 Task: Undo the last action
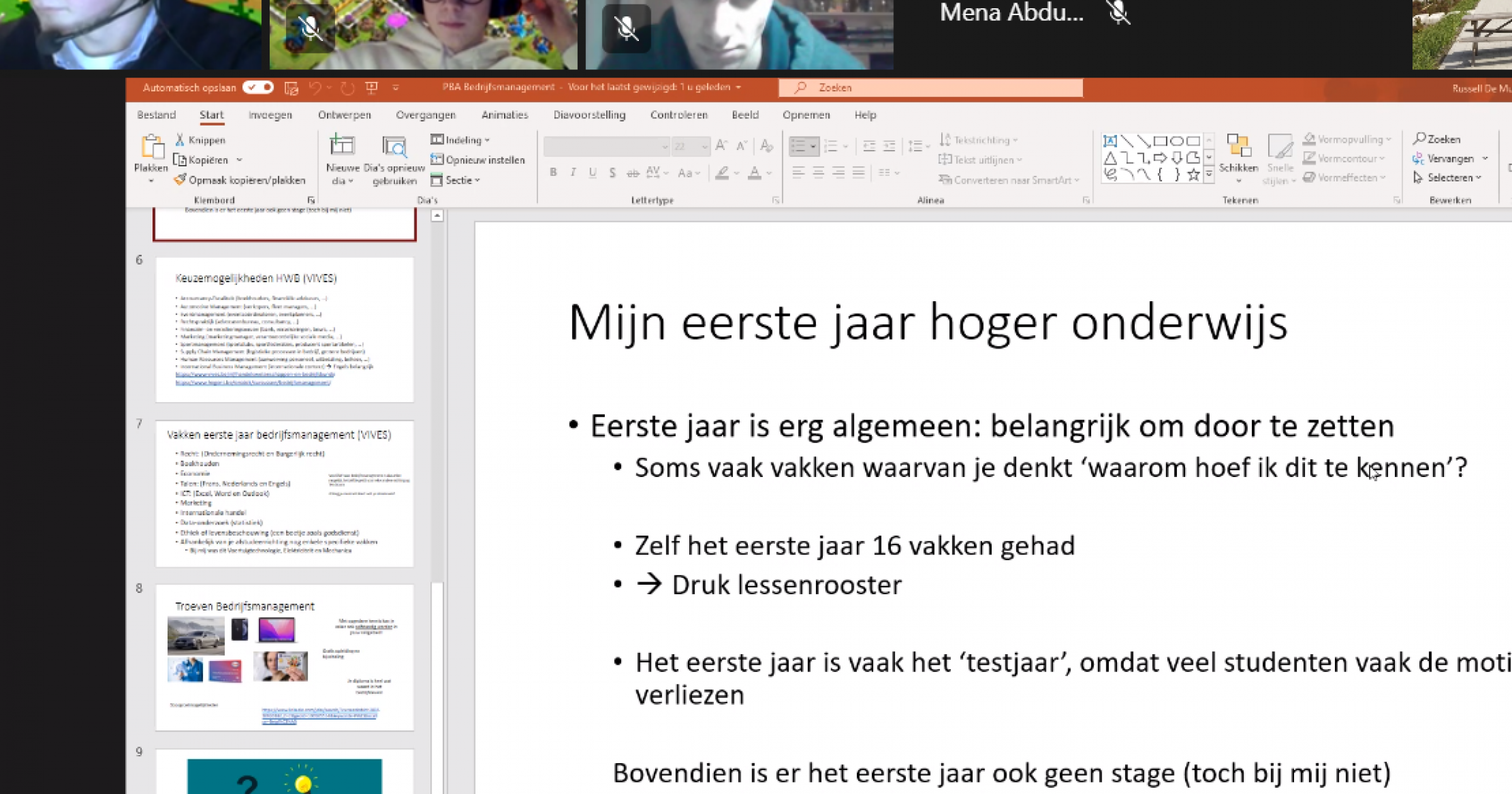coord(315,88)
